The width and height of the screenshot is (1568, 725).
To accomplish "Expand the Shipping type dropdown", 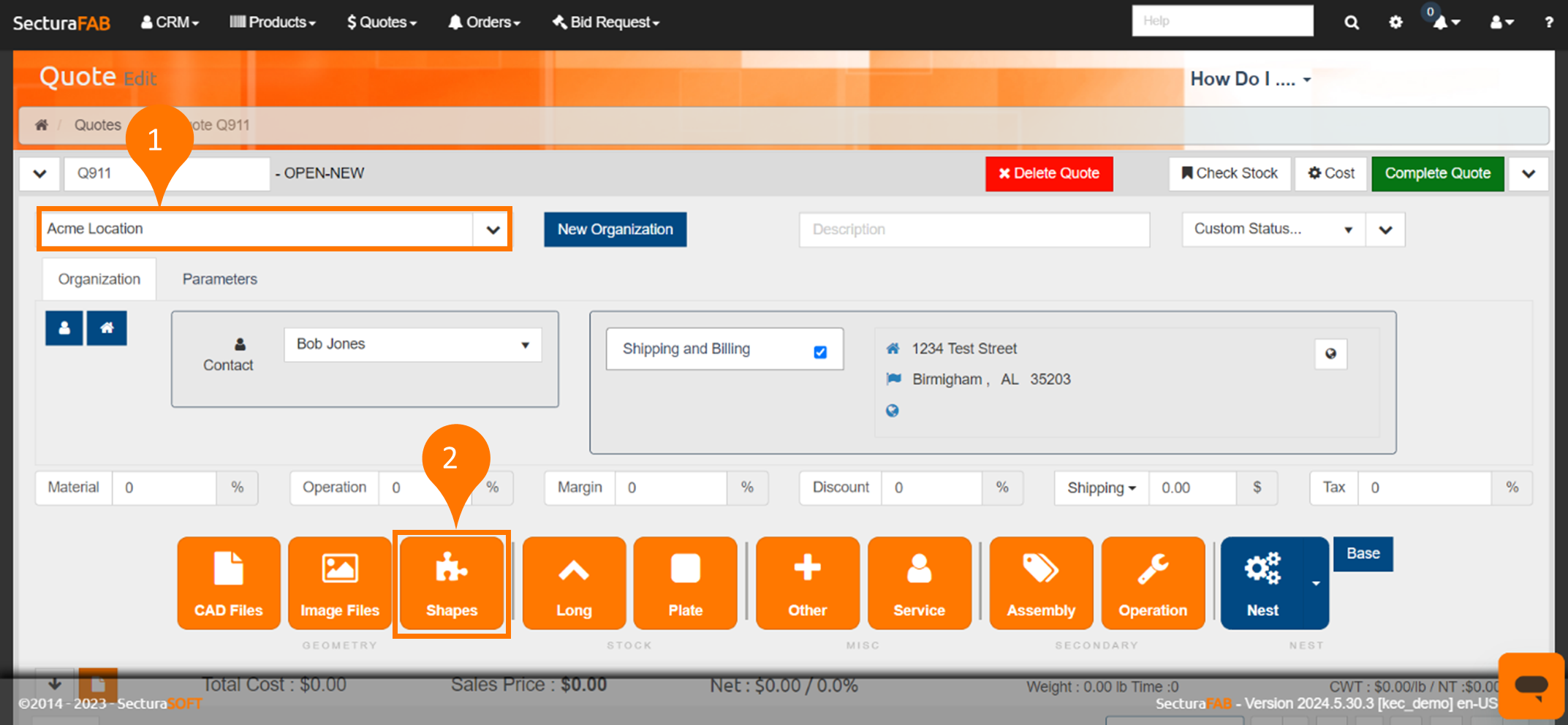I will 1101,488.
